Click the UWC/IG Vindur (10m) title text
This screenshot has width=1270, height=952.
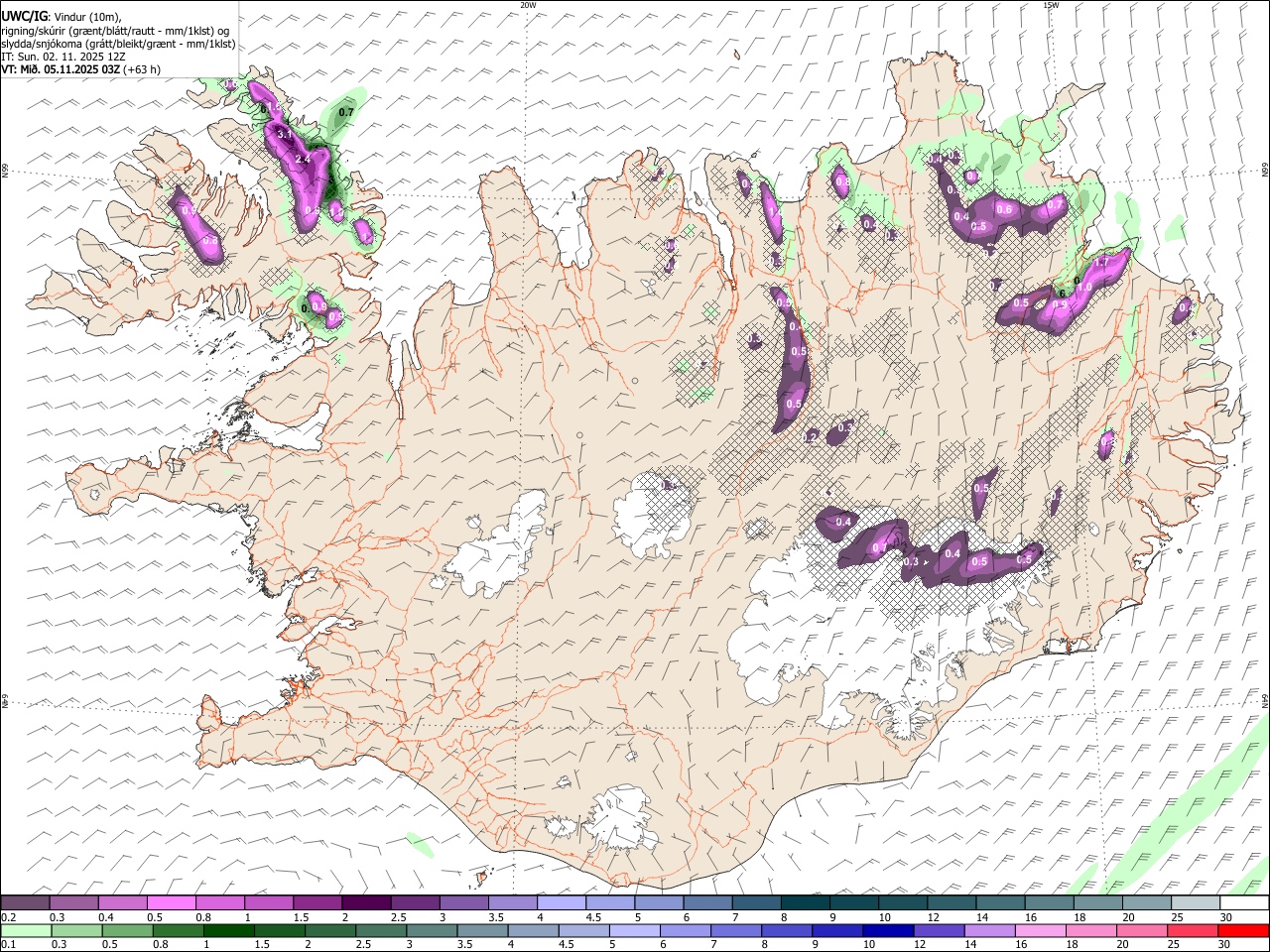[x=62, y=16]
